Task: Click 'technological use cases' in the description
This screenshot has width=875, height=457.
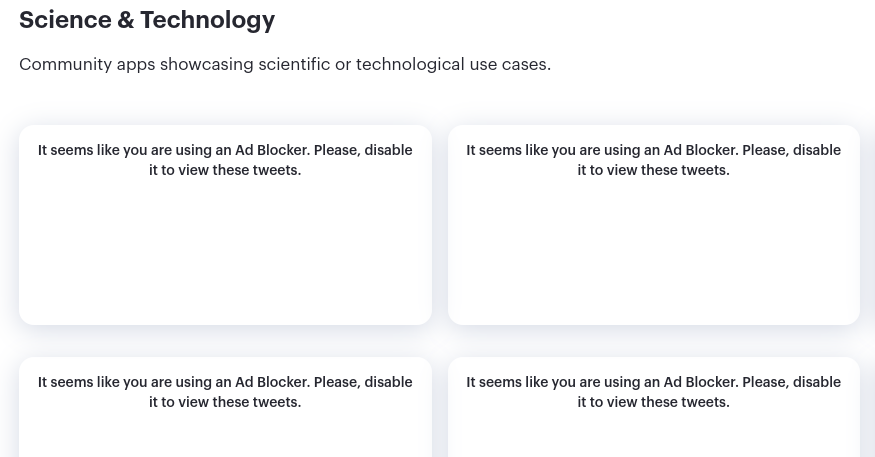Action: 453,64
